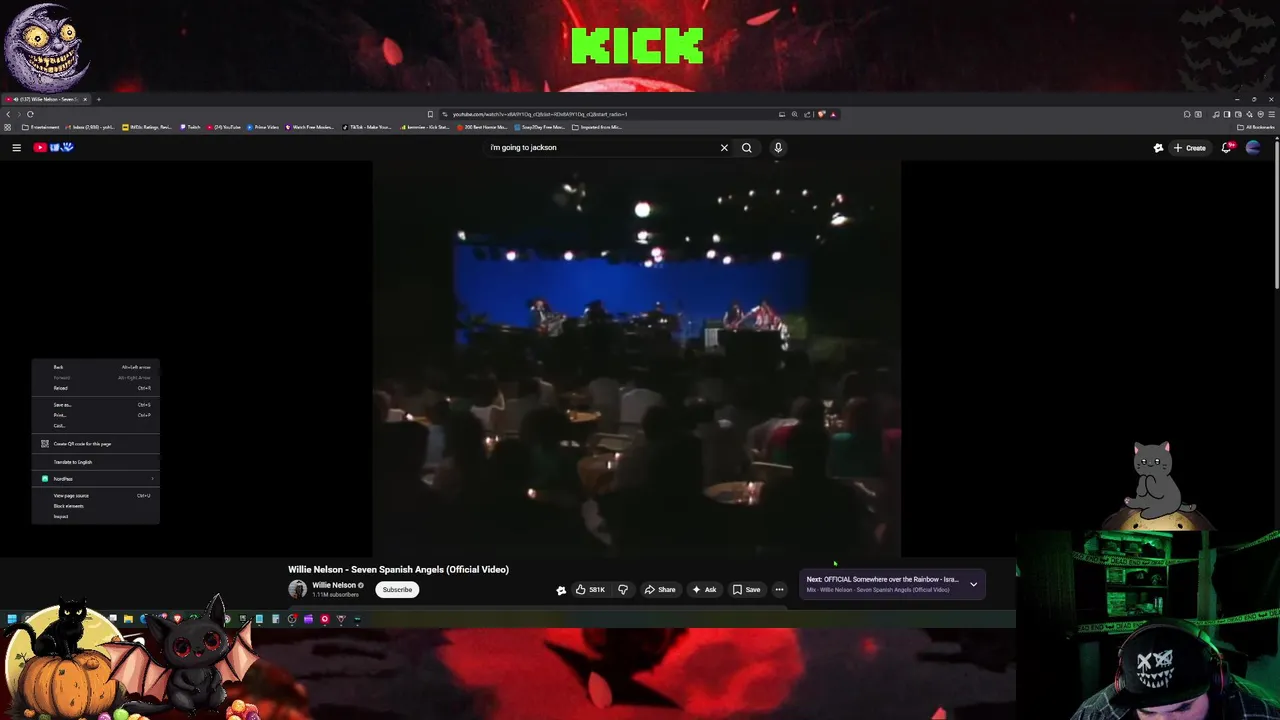The image size is (1280, 720).
Task: Click the Brave shields lion icon
Action: tap(821, 114)
